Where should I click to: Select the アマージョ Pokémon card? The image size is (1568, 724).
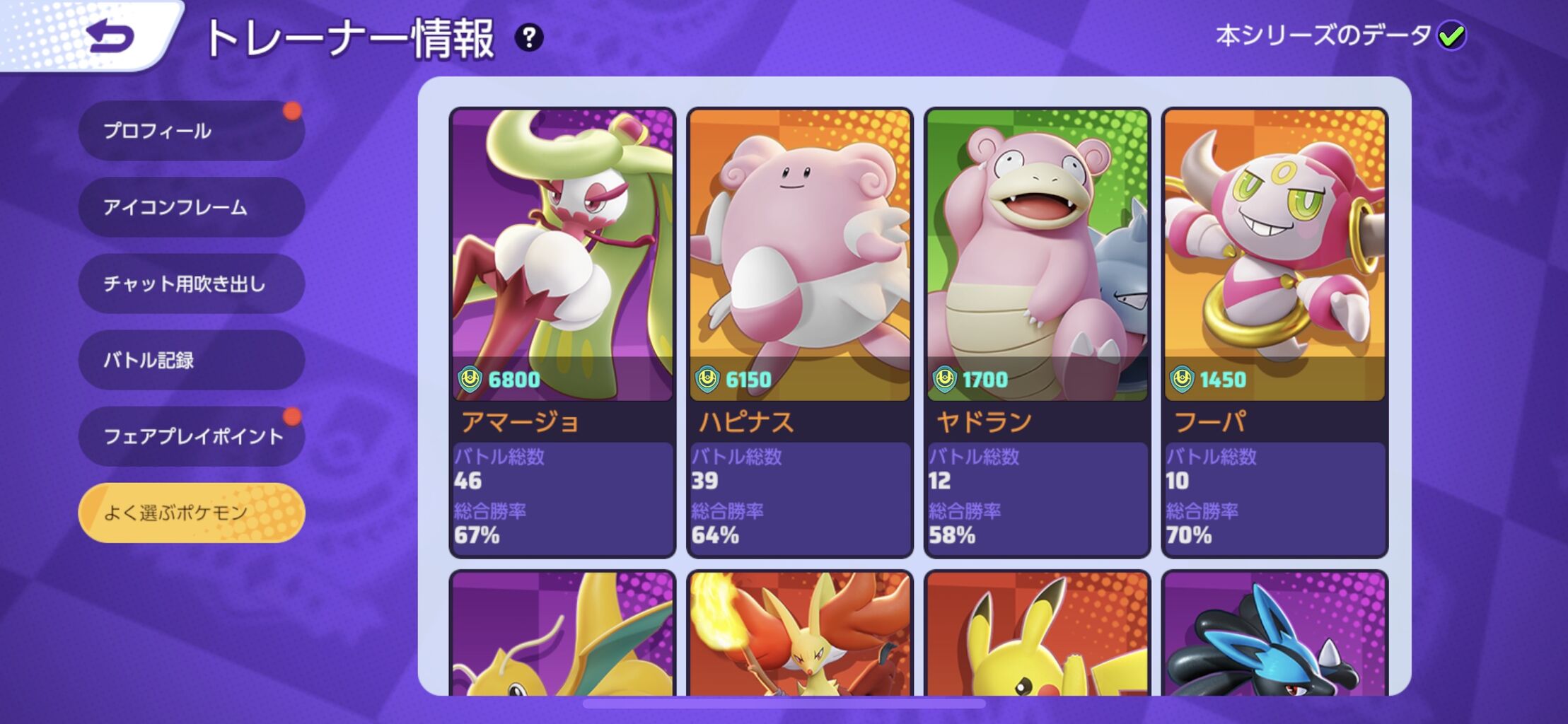click(562, 332)
